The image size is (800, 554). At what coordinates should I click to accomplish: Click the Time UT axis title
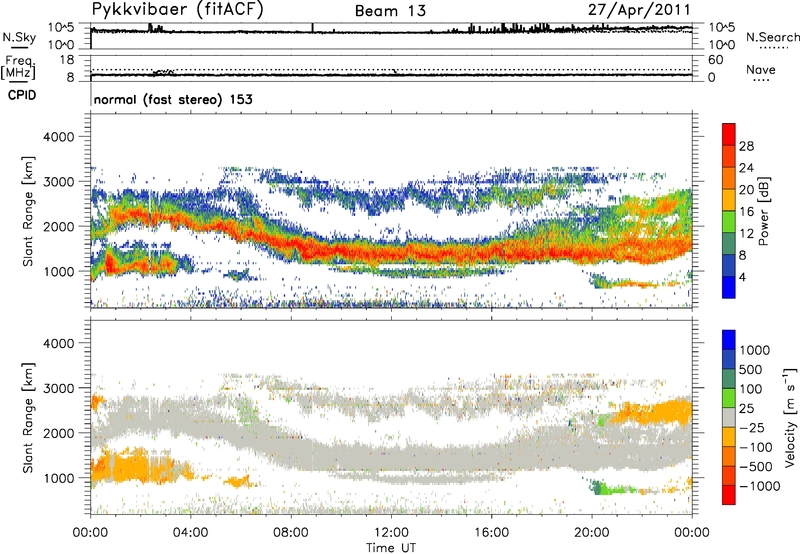(x=391, y=548)
